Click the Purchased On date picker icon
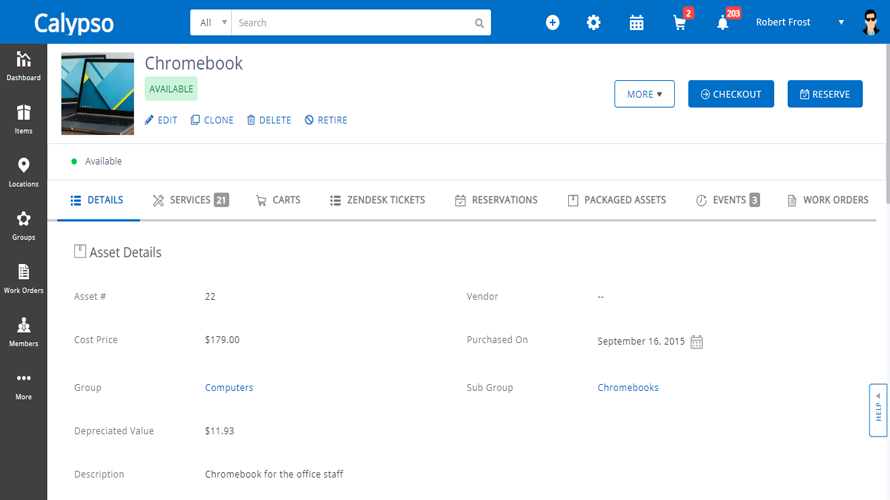 pyautogui.click(x=697, y=342)
